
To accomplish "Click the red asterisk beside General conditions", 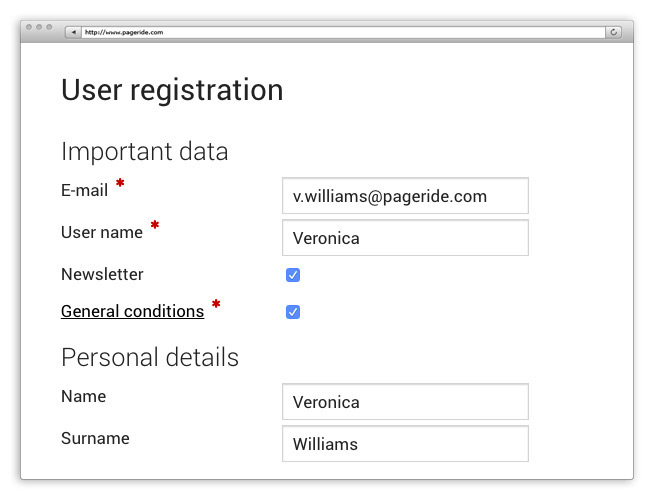I will [x=216, y=305].
